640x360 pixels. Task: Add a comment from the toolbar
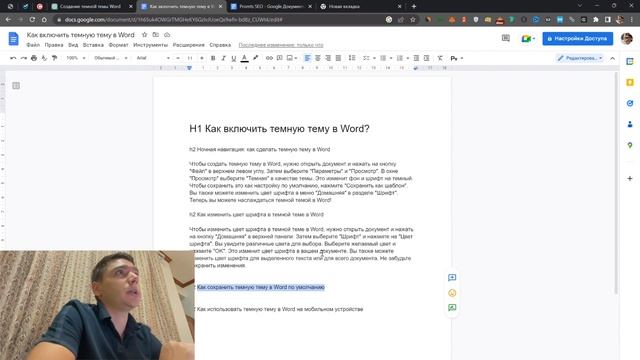coord(280,58)
